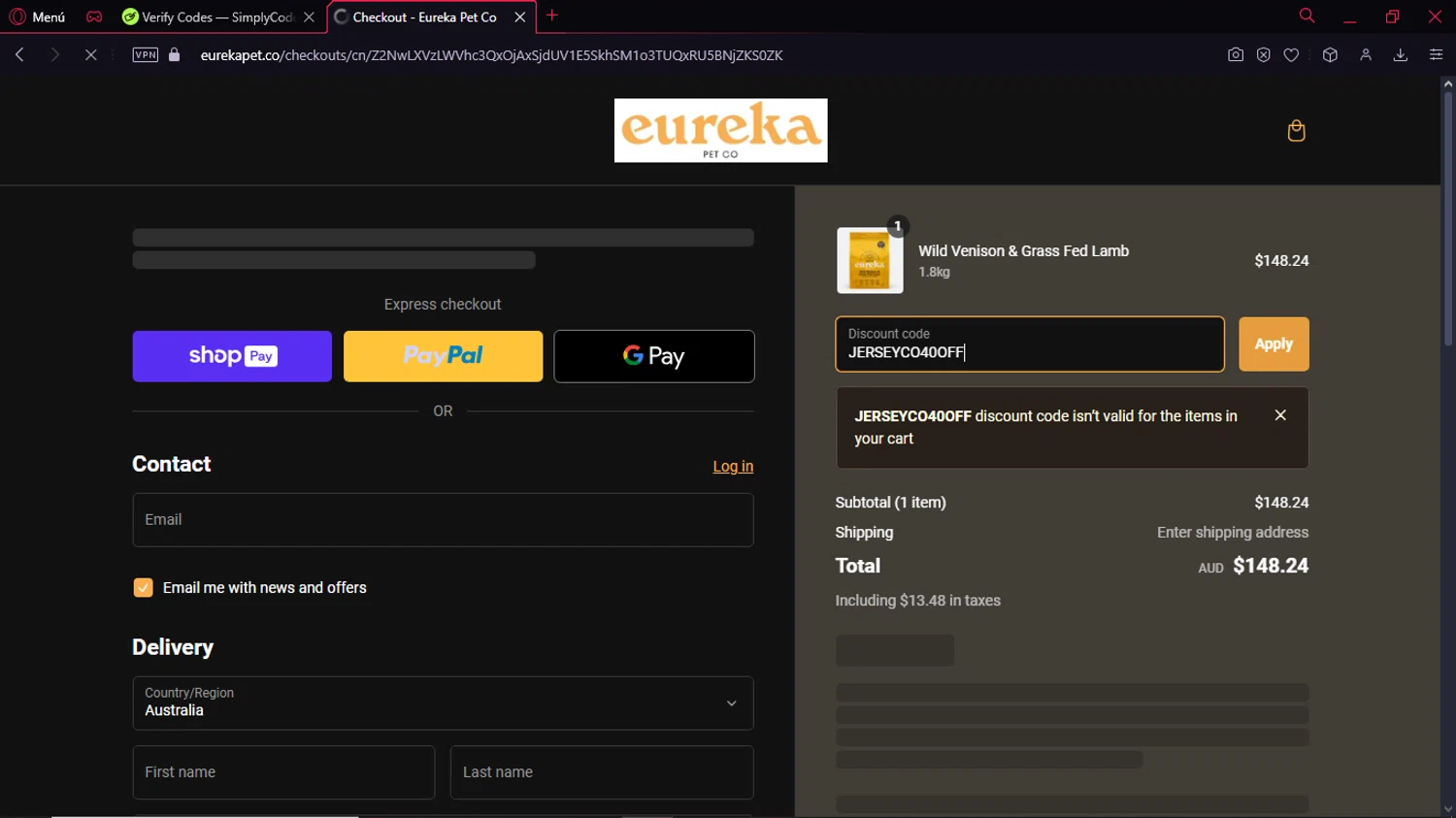Viewport: 1456px width, 818px height.
Task: Restore down the browser window
Action: coord(1392,16)
